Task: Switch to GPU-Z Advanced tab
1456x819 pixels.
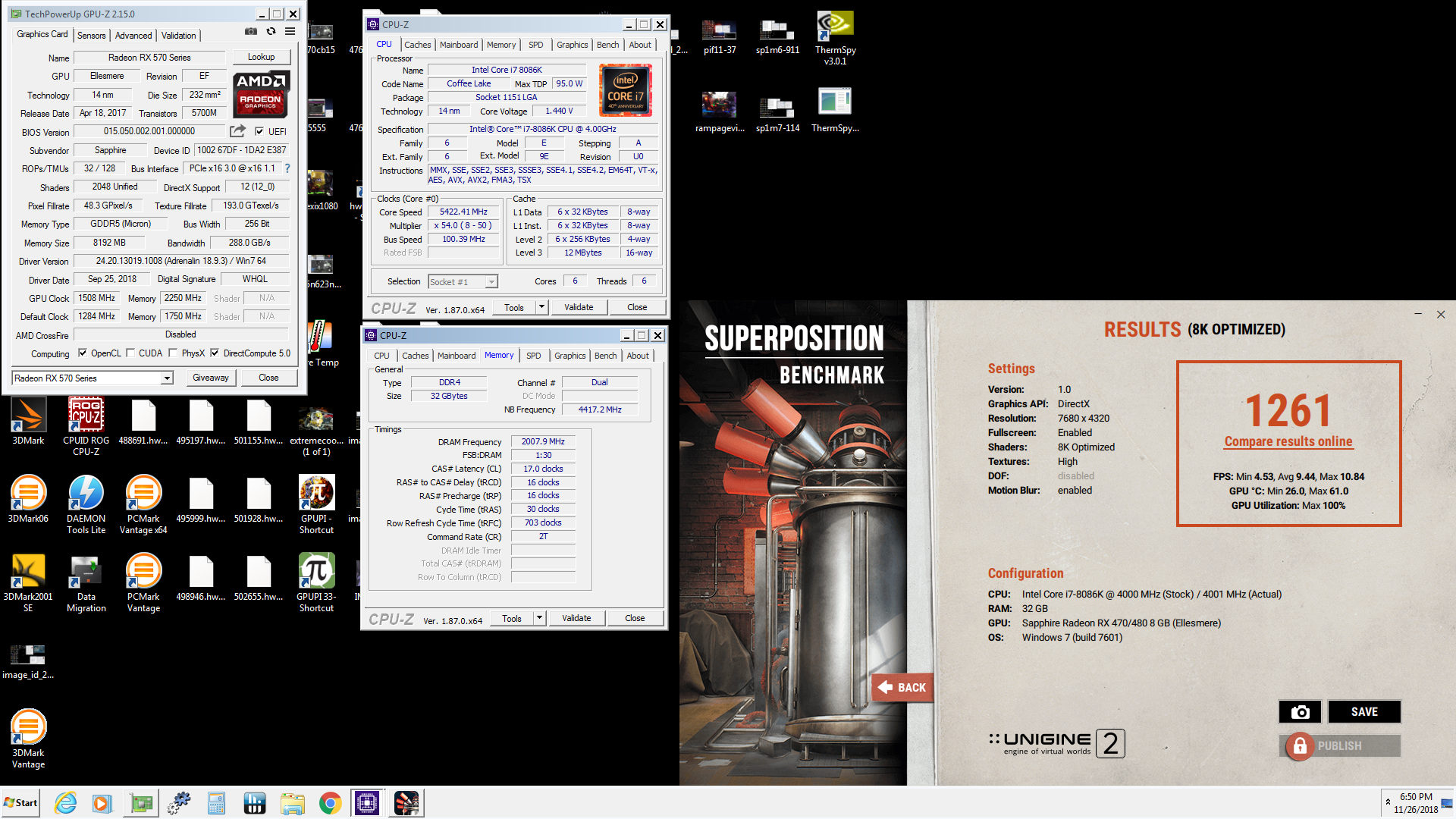Action: tap(133, 35)
